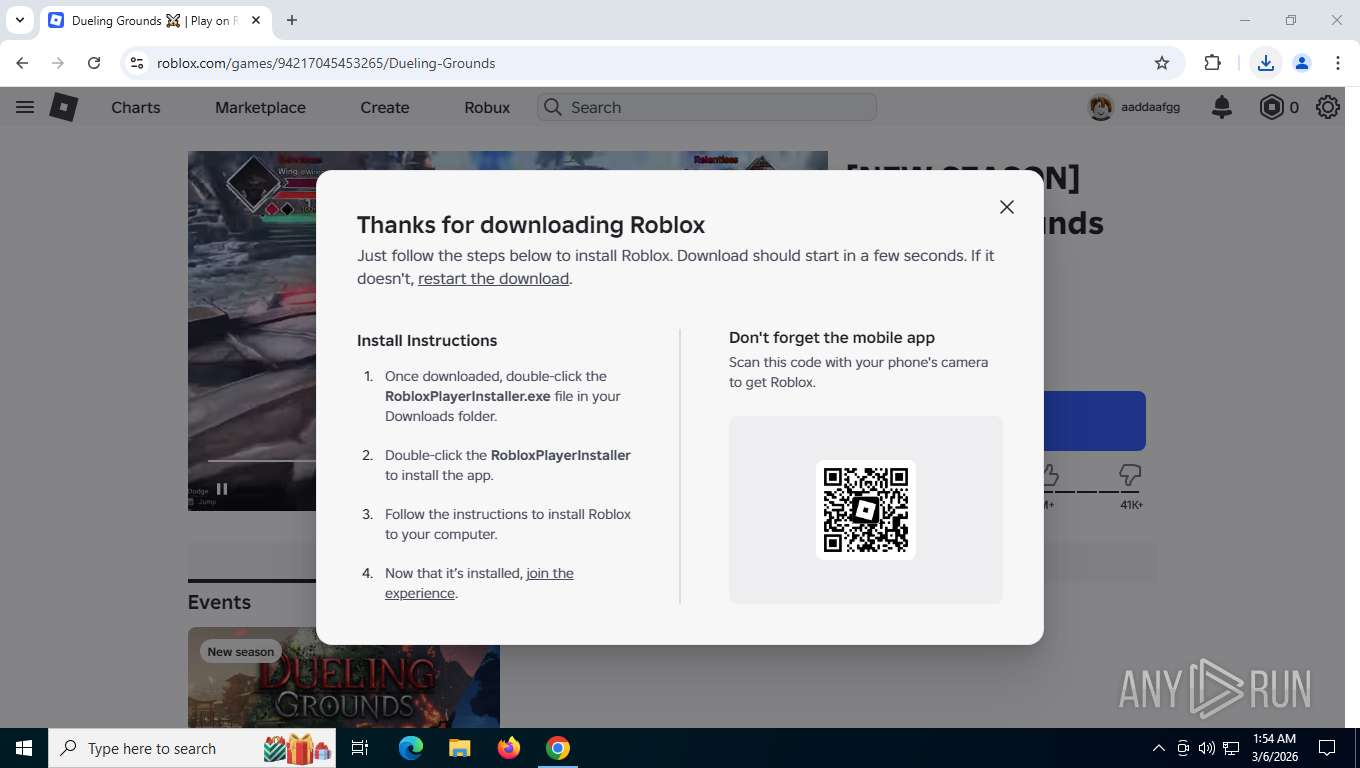Open the Robux balance icon
1360x768 pixels.
click(1271, 107)
